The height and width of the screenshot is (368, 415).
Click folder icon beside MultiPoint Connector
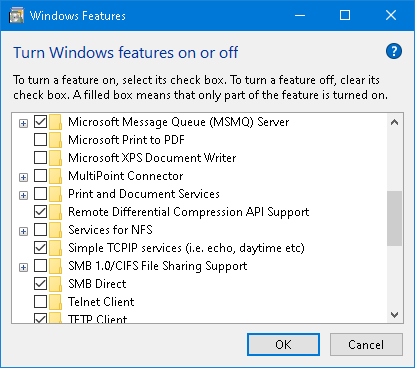(x=55, y=176)
